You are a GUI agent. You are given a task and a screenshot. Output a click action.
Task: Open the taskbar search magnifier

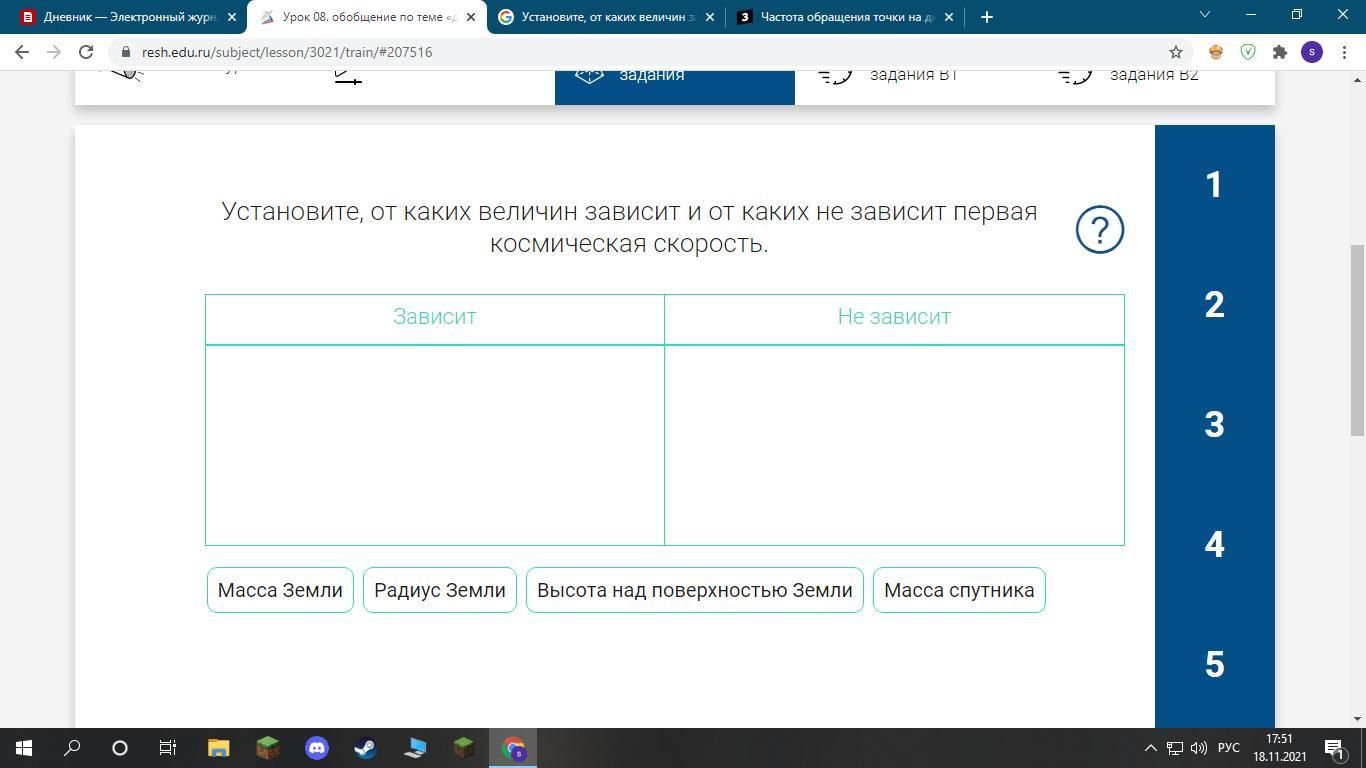(72, 748)
